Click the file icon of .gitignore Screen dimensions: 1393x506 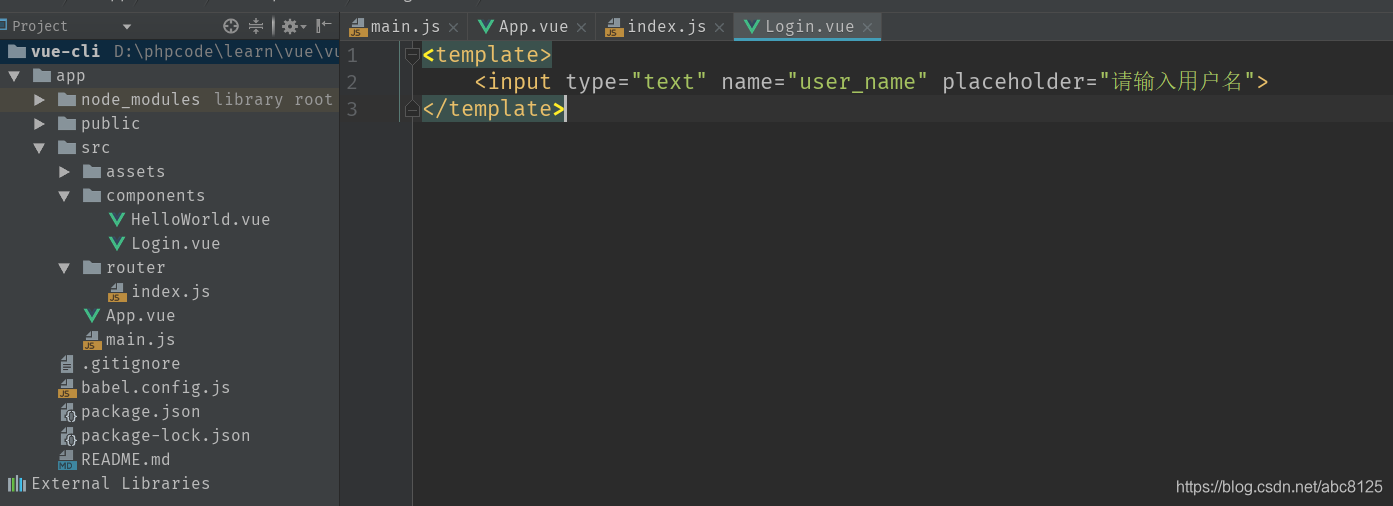tap(66, 363)
